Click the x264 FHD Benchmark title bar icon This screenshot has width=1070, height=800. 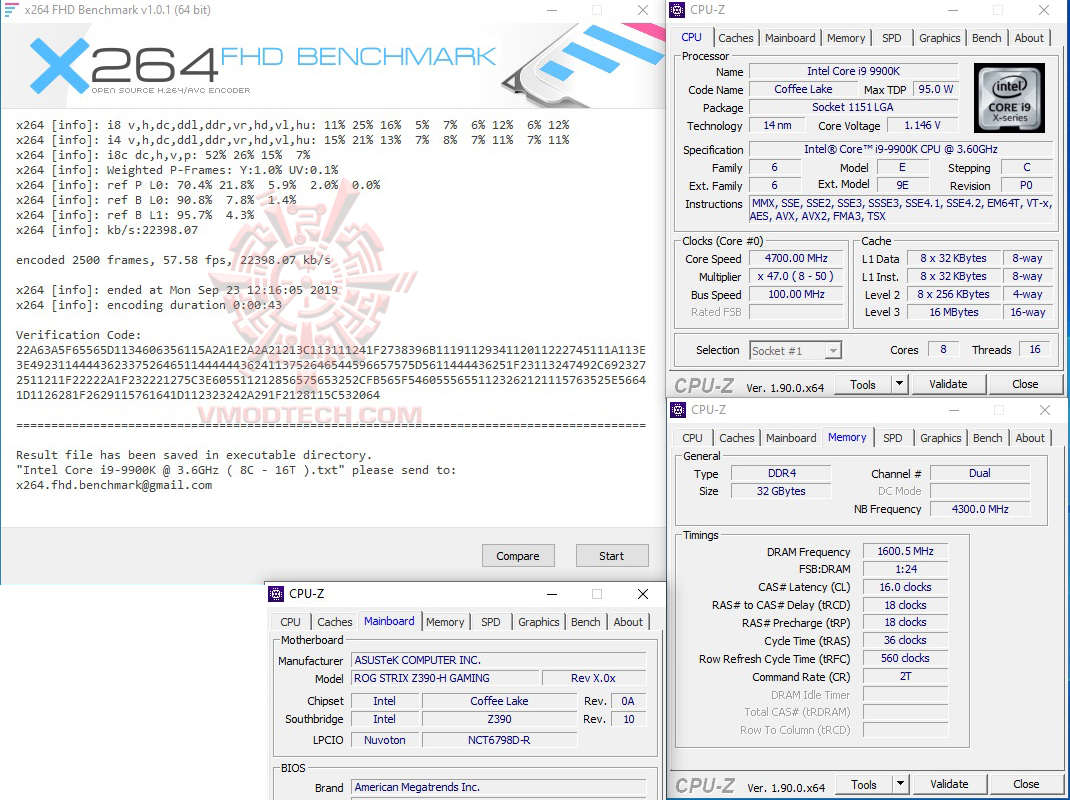pos(12,10)
